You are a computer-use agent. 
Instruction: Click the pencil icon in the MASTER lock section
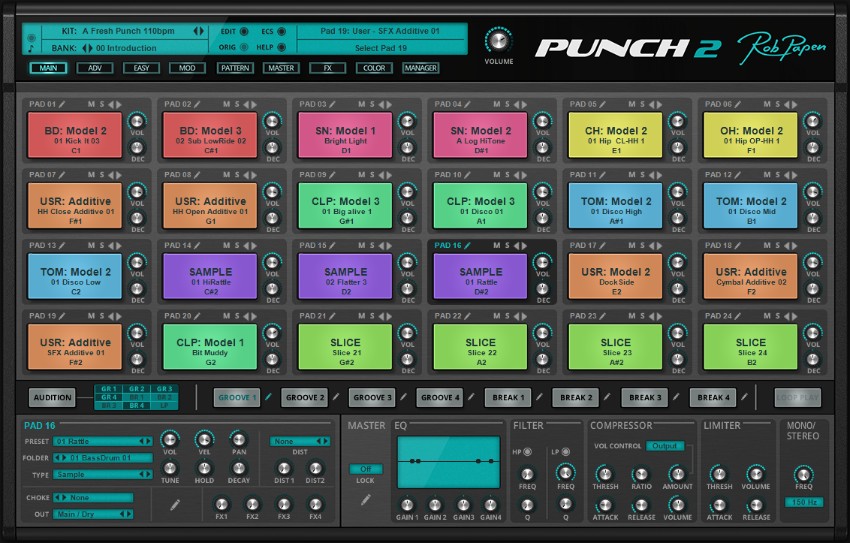[366, 500]
